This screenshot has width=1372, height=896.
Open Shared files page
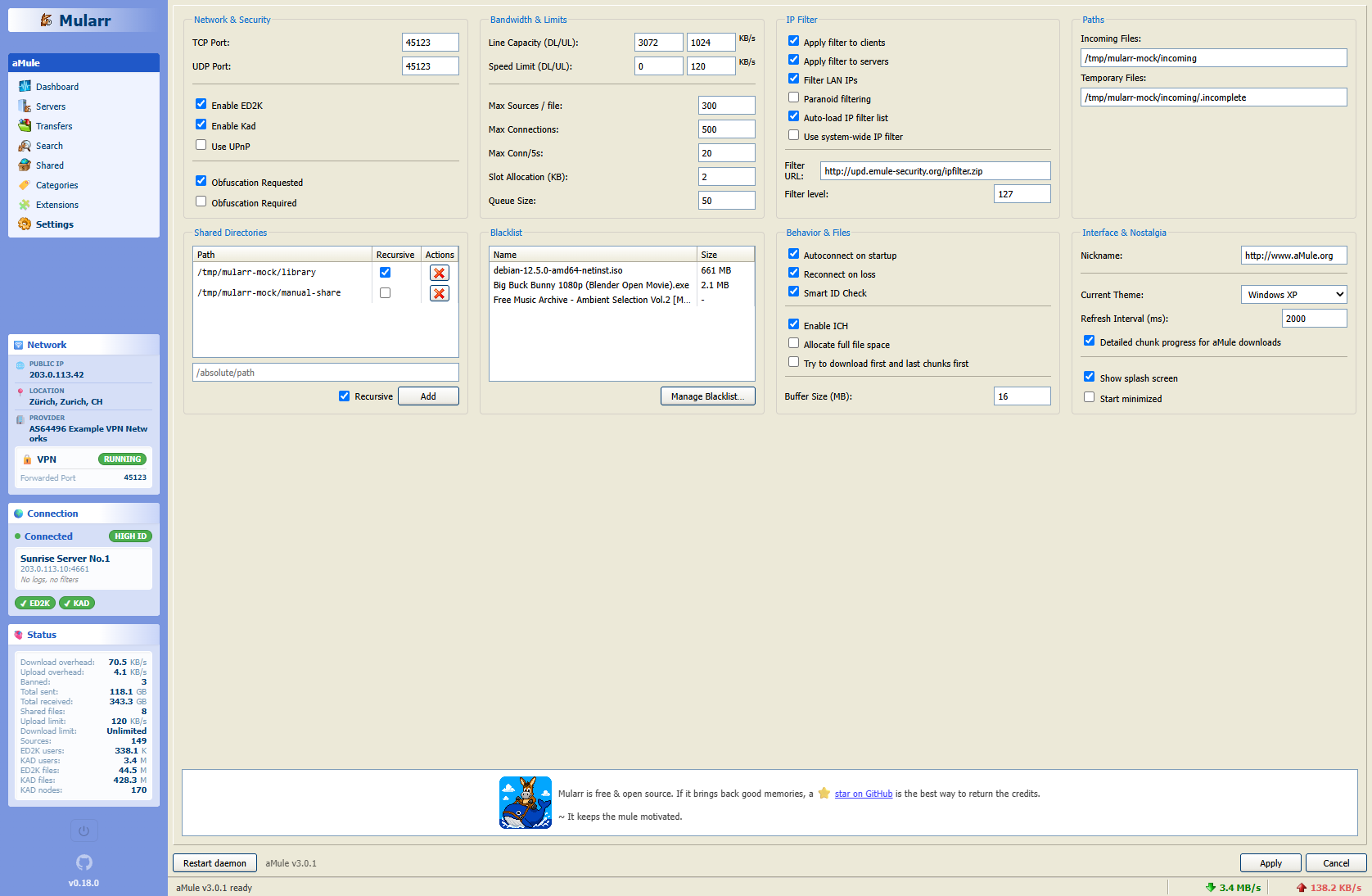tap(49, 165)
